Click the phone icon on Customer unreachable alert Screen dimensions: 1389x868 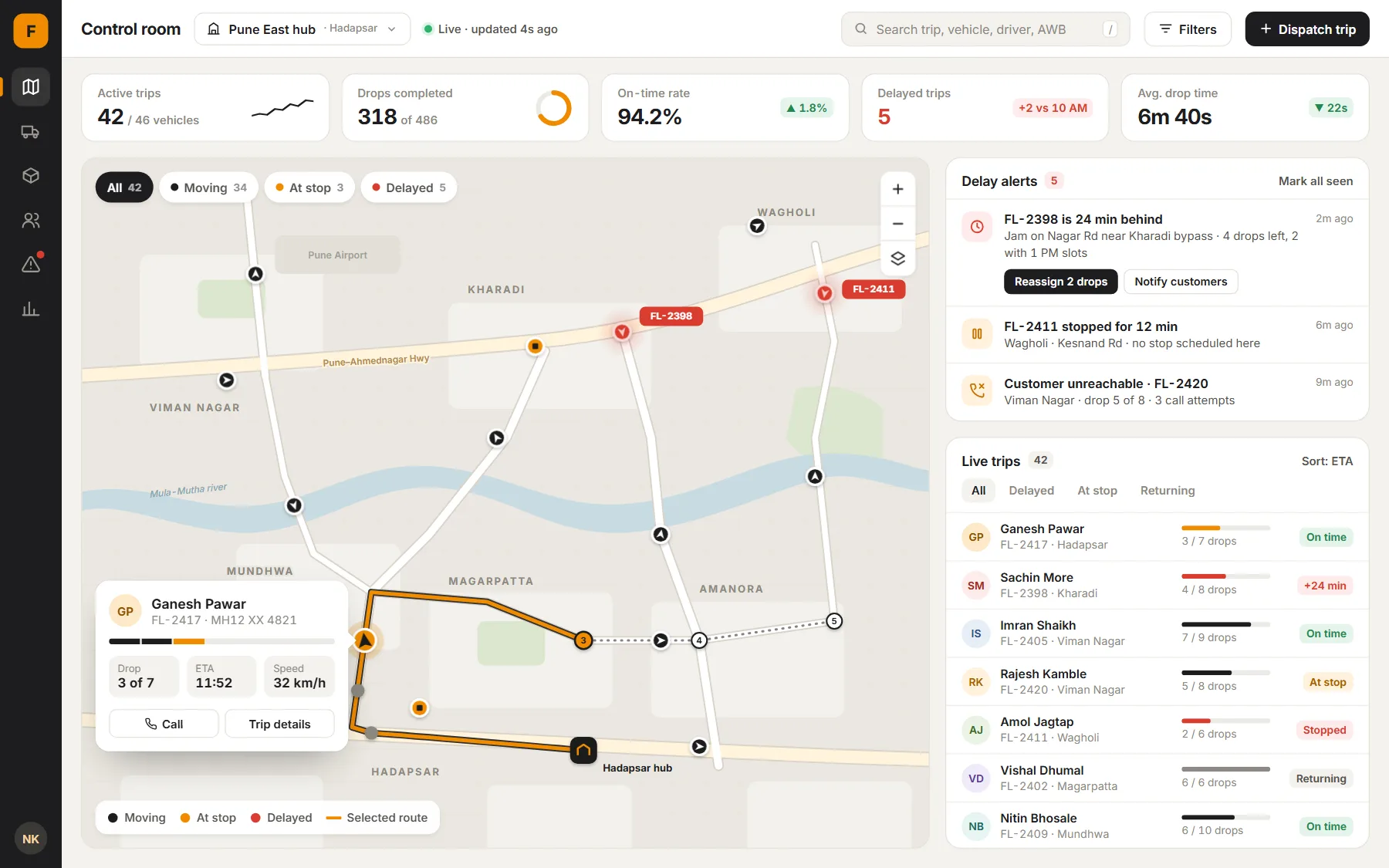[x=977, y=390]
